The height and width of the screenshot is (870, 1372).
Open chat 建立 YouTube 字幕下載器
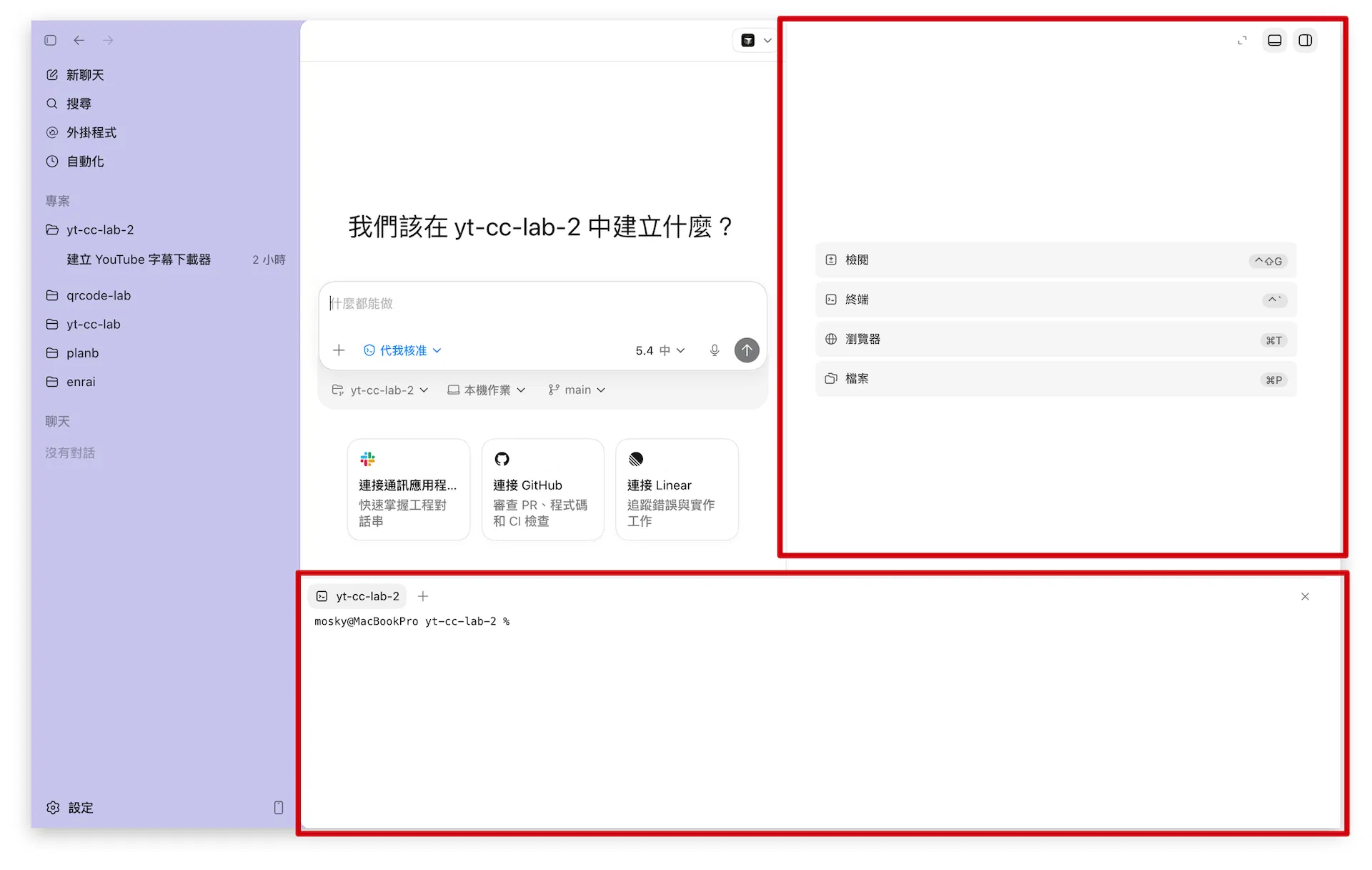point(139,259)
